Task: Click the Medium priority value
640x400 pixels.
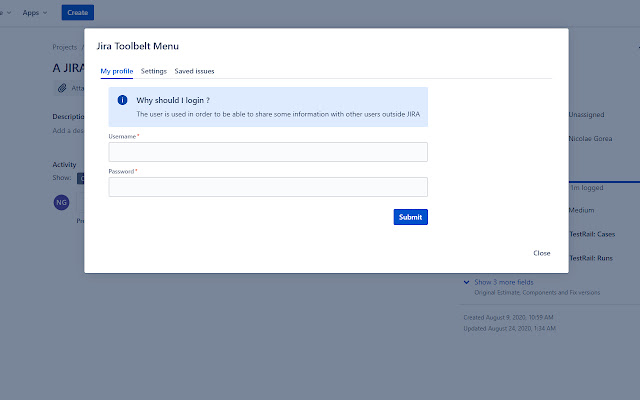Action: tap(581, 210)
